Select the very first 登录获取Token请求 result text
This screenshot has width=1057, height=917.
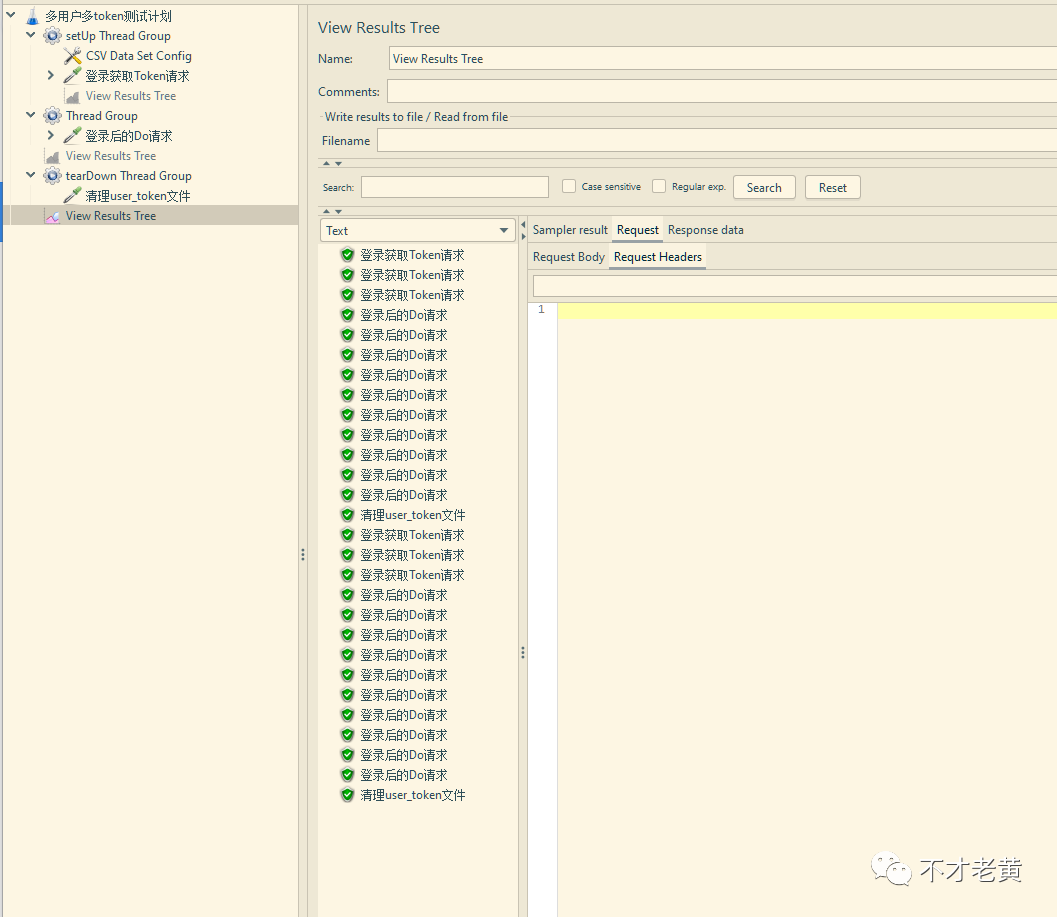click(x=412, y=255)
